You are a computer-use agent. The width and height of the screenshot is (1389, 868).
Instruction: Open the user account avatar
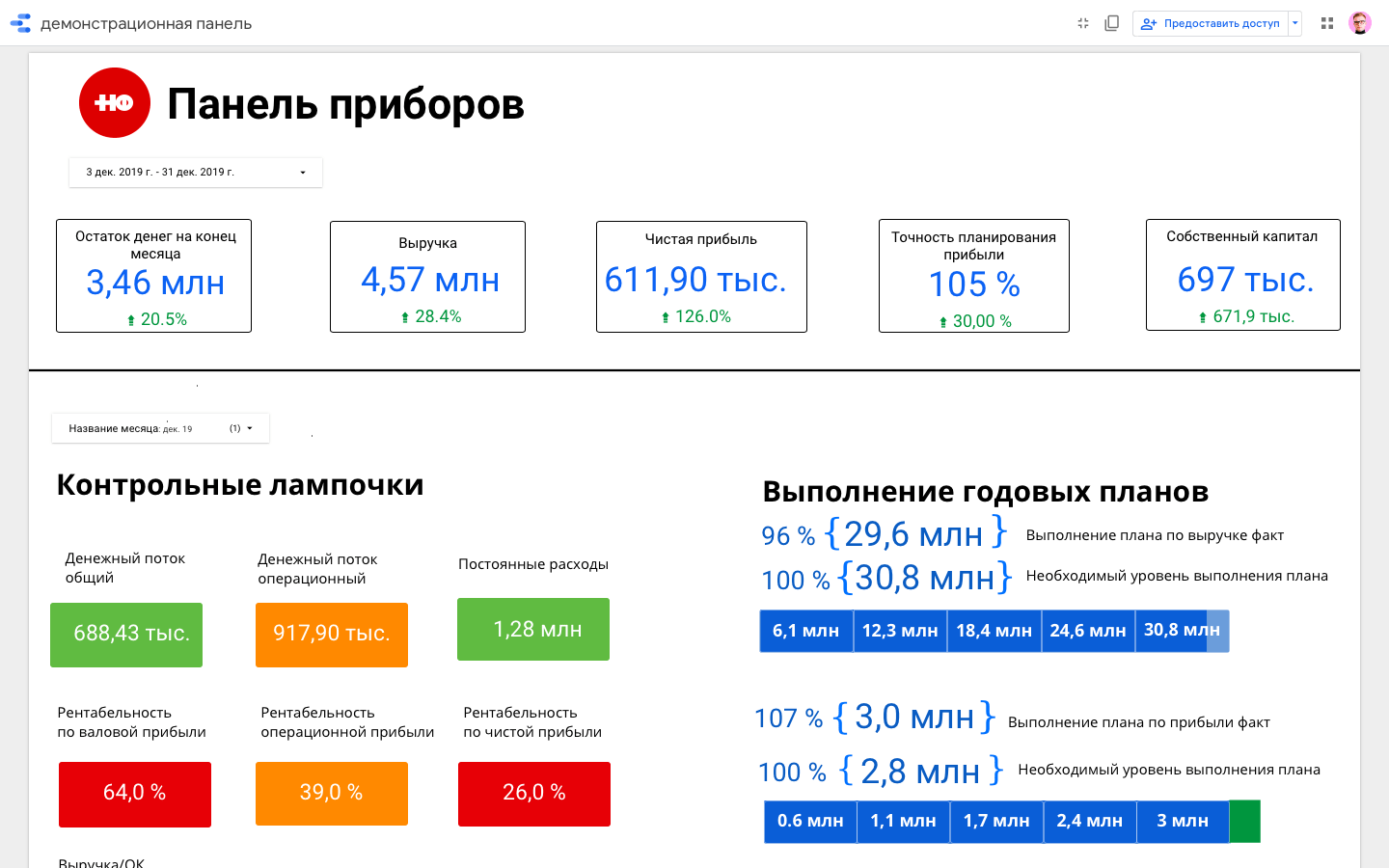tap(1360, 23)
